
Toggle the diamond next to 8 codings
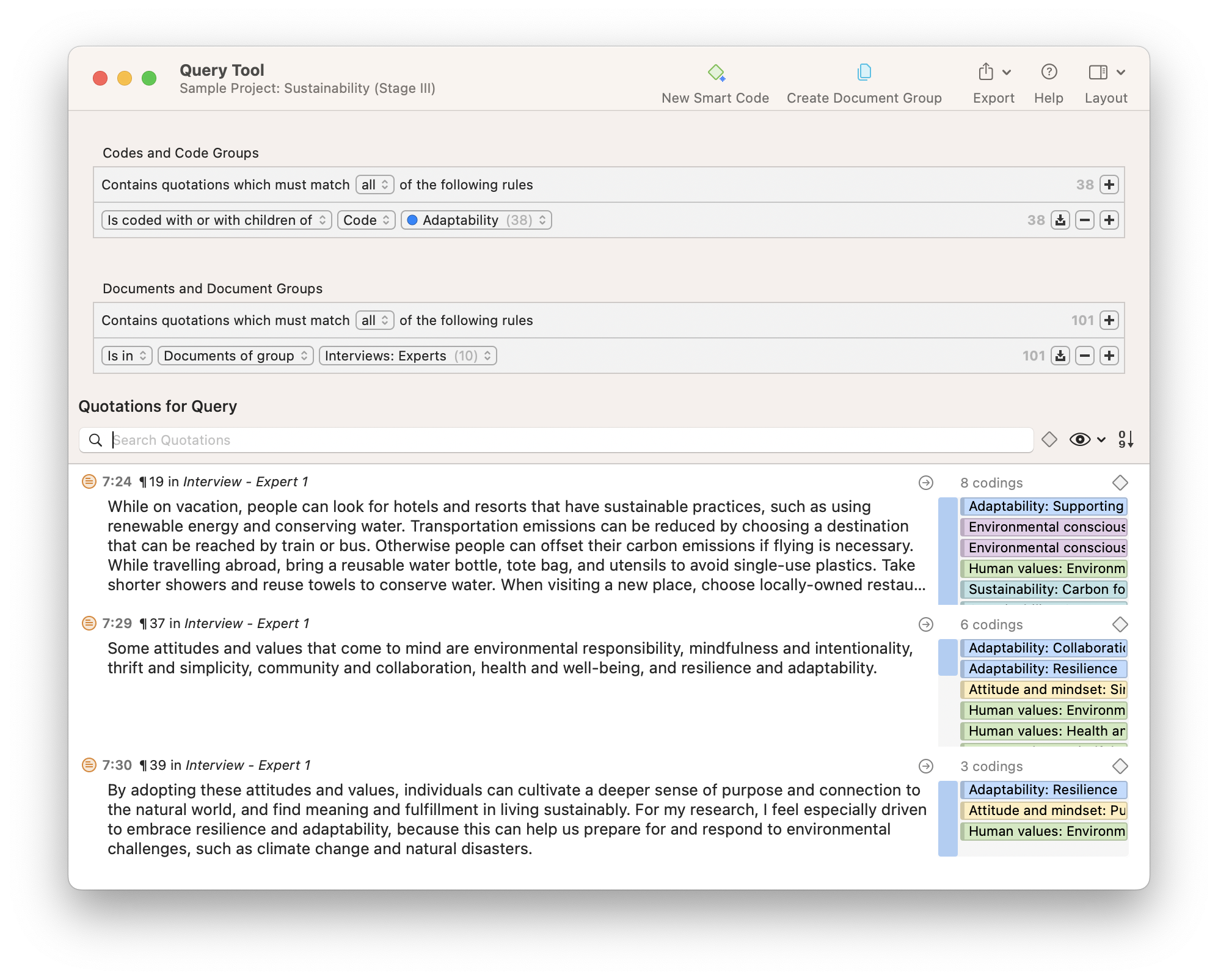[x=1120, y=483]
